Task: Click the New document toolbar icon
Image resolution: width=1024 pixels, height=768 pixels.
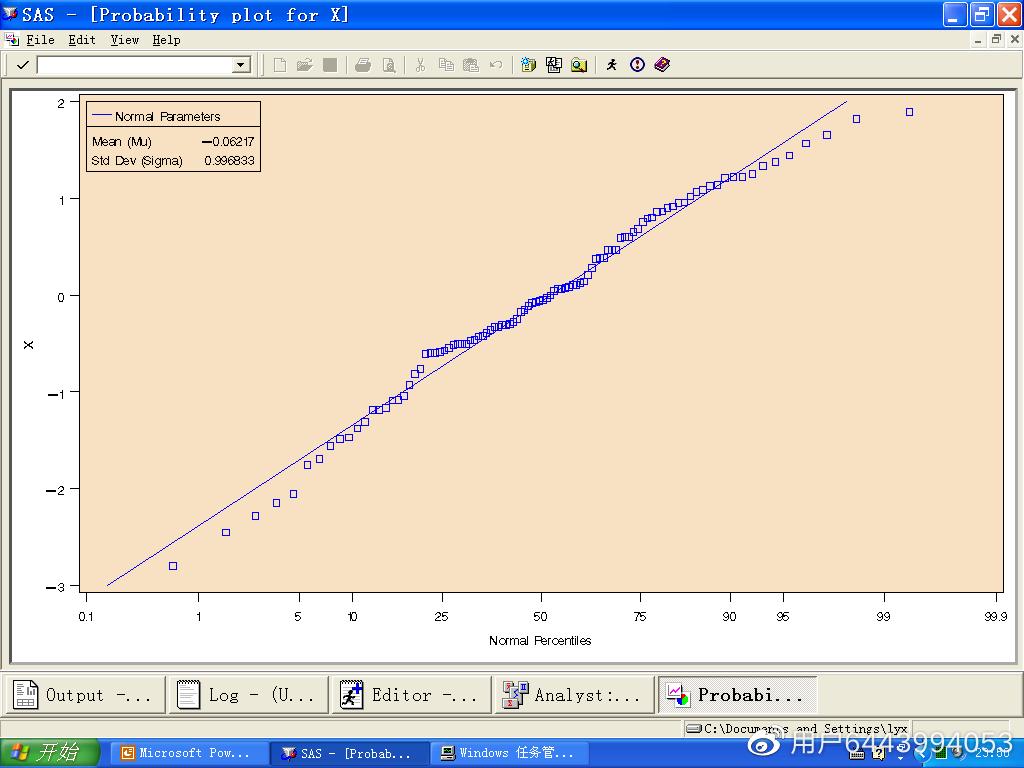Action: click(x=280, y=65)
